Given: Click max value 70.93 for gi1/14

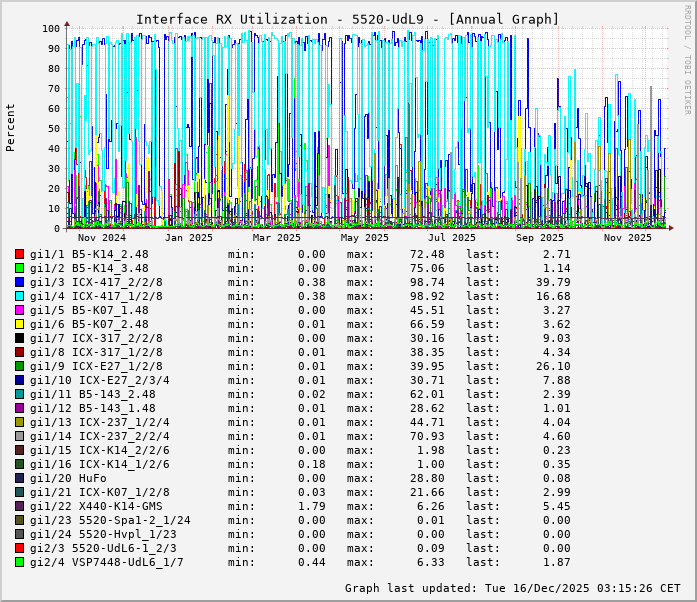Looking at the screenshot, I should click(427, 436).
